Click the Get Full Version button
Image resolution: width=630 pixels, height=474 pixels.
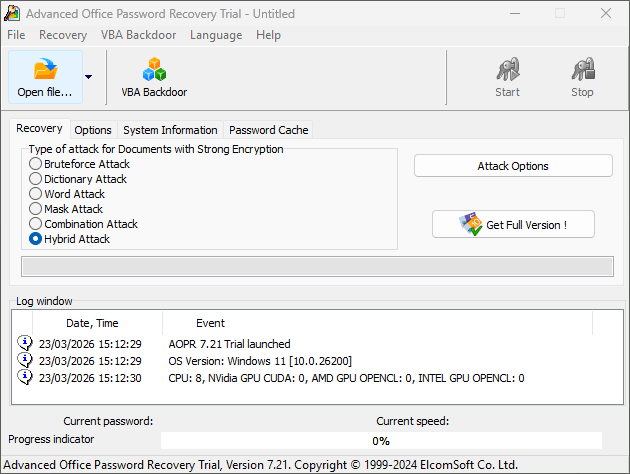click(513, 225)
